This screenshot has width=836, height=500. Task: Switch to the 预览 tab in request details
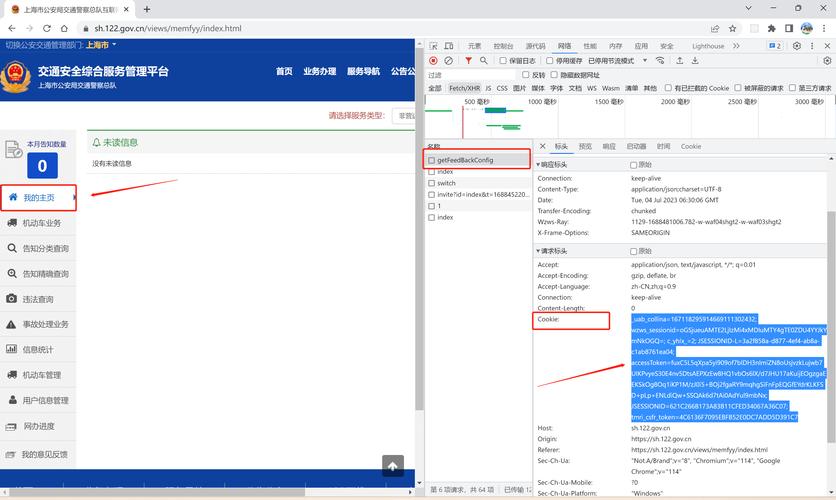click(x=585, y=146)
